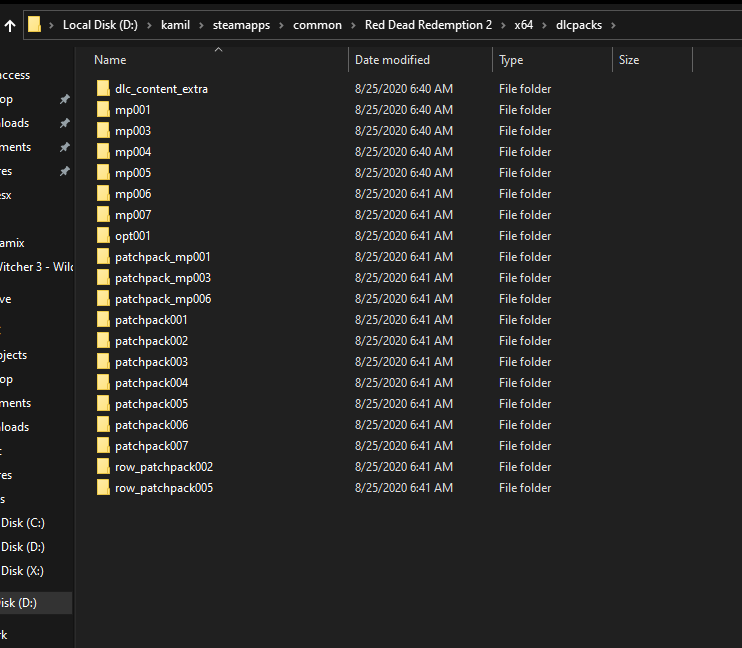Expand chevron after Red Dead Redemption 2 breadcrumb

503,25
